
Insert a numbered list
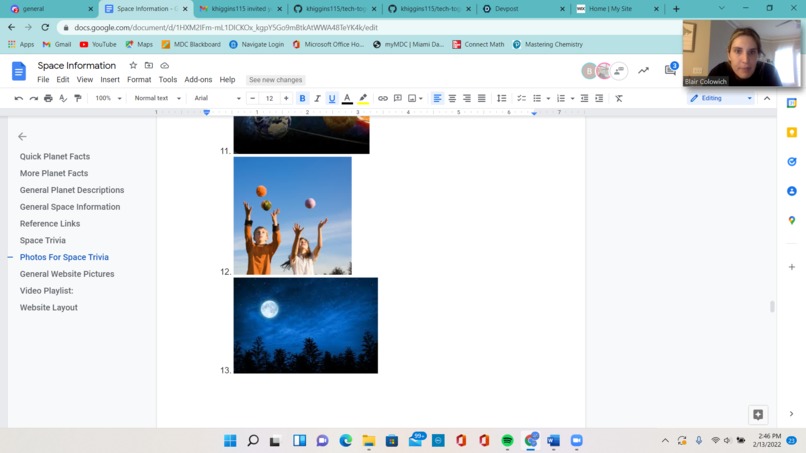(561, 98)
